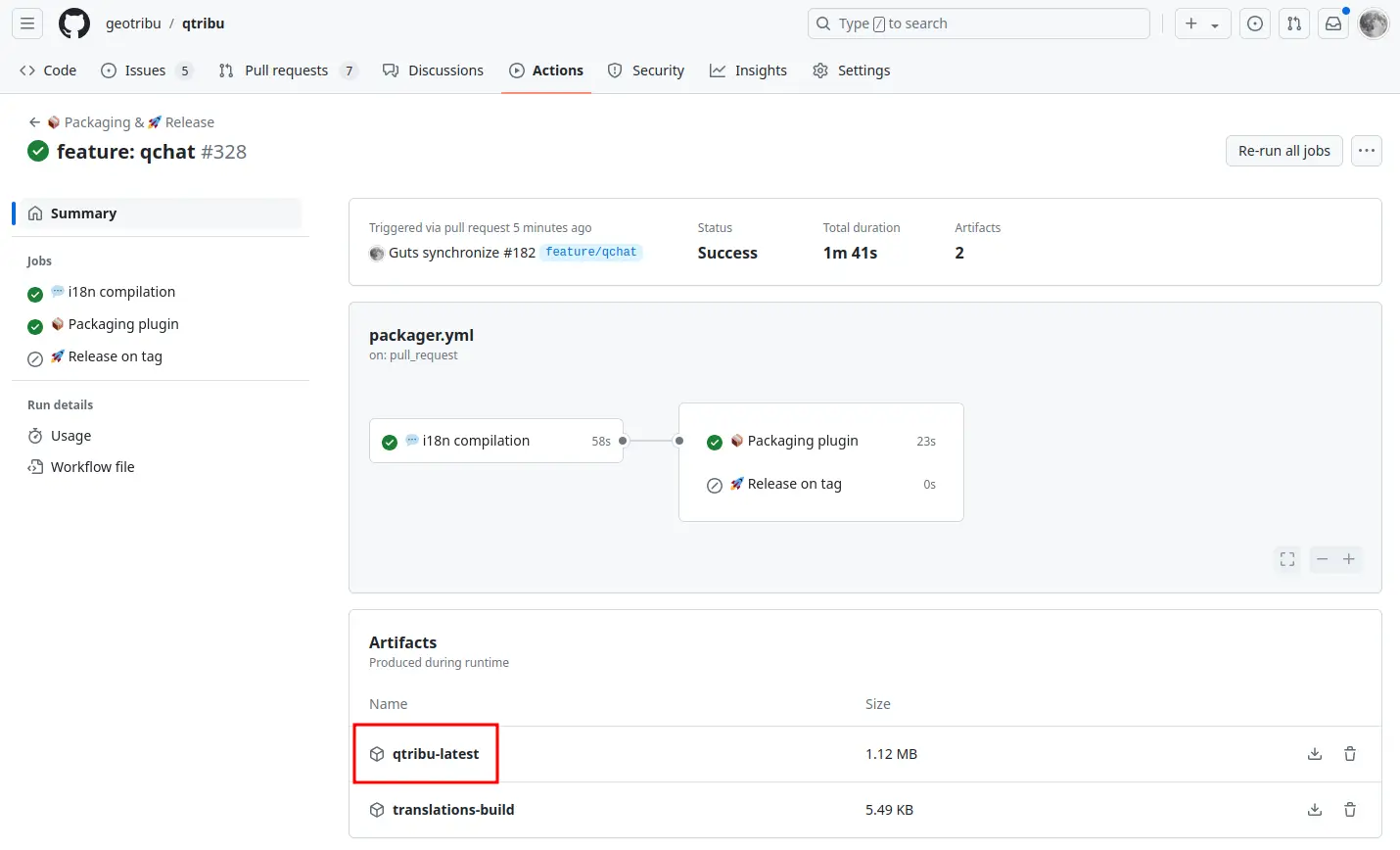
Task: Delete the translations-build artifact
Action: 1350,810
